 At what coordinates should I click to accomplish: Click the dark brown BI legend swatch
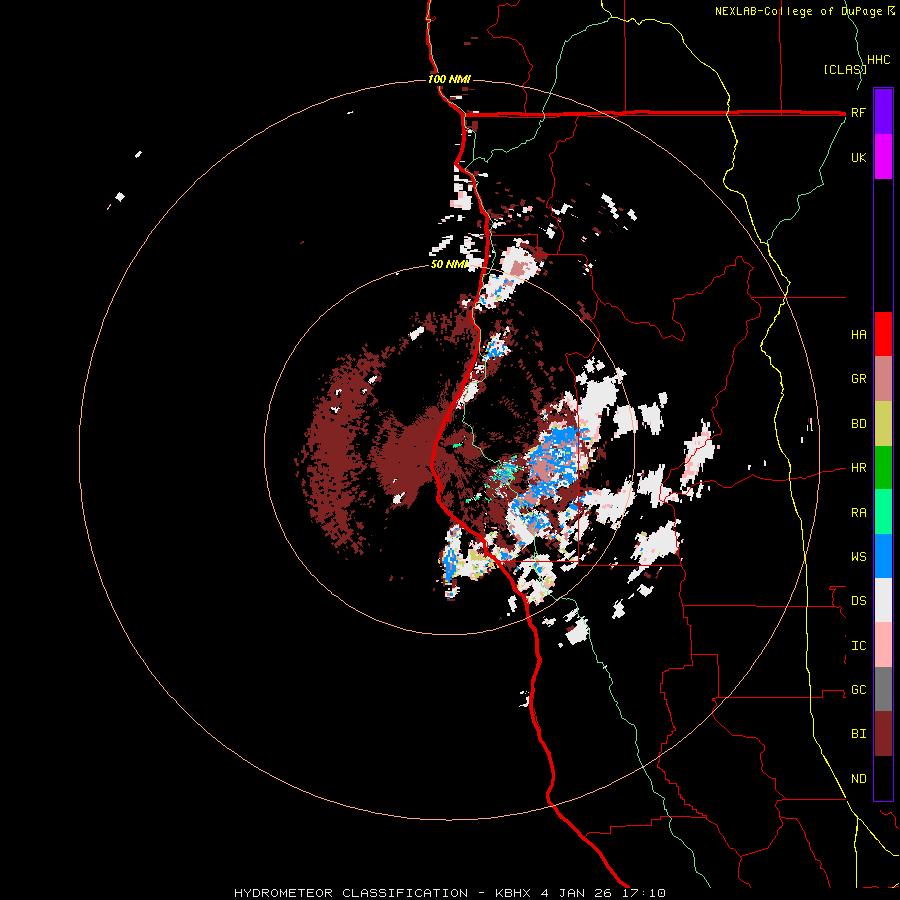[883, 734]
